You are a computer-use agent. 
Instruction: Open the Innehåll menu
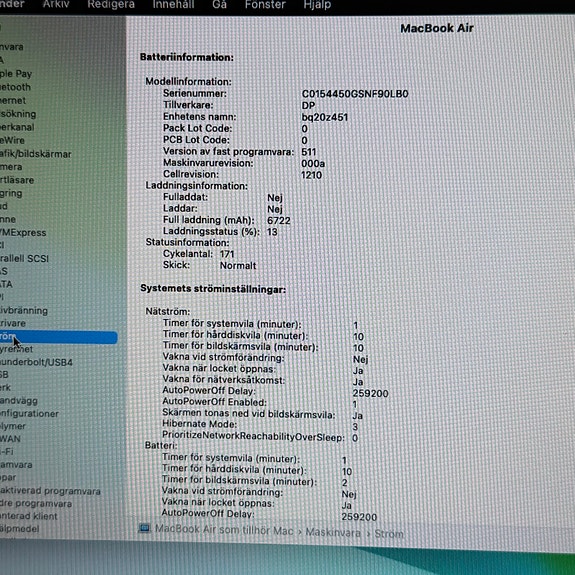(173, 4)
